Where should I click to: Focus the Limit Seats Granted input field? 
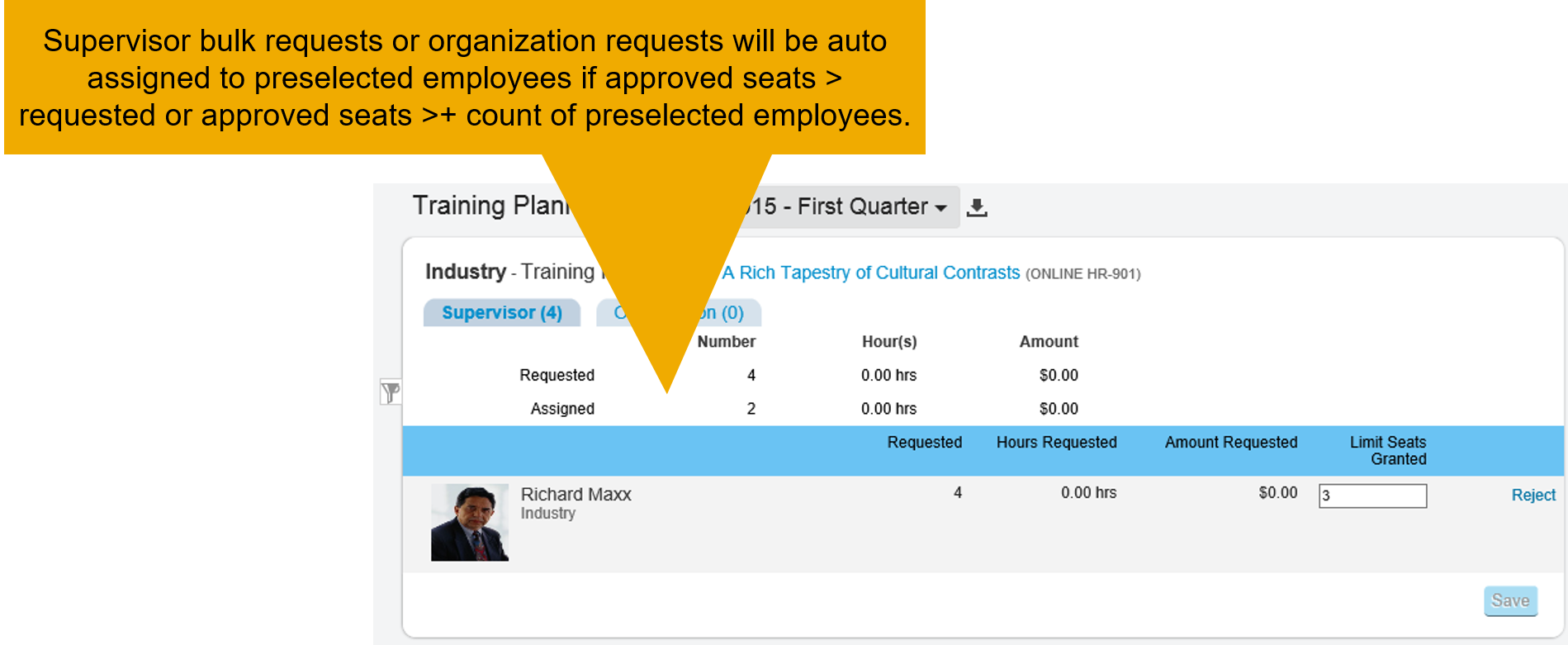tap(1372, 496)
